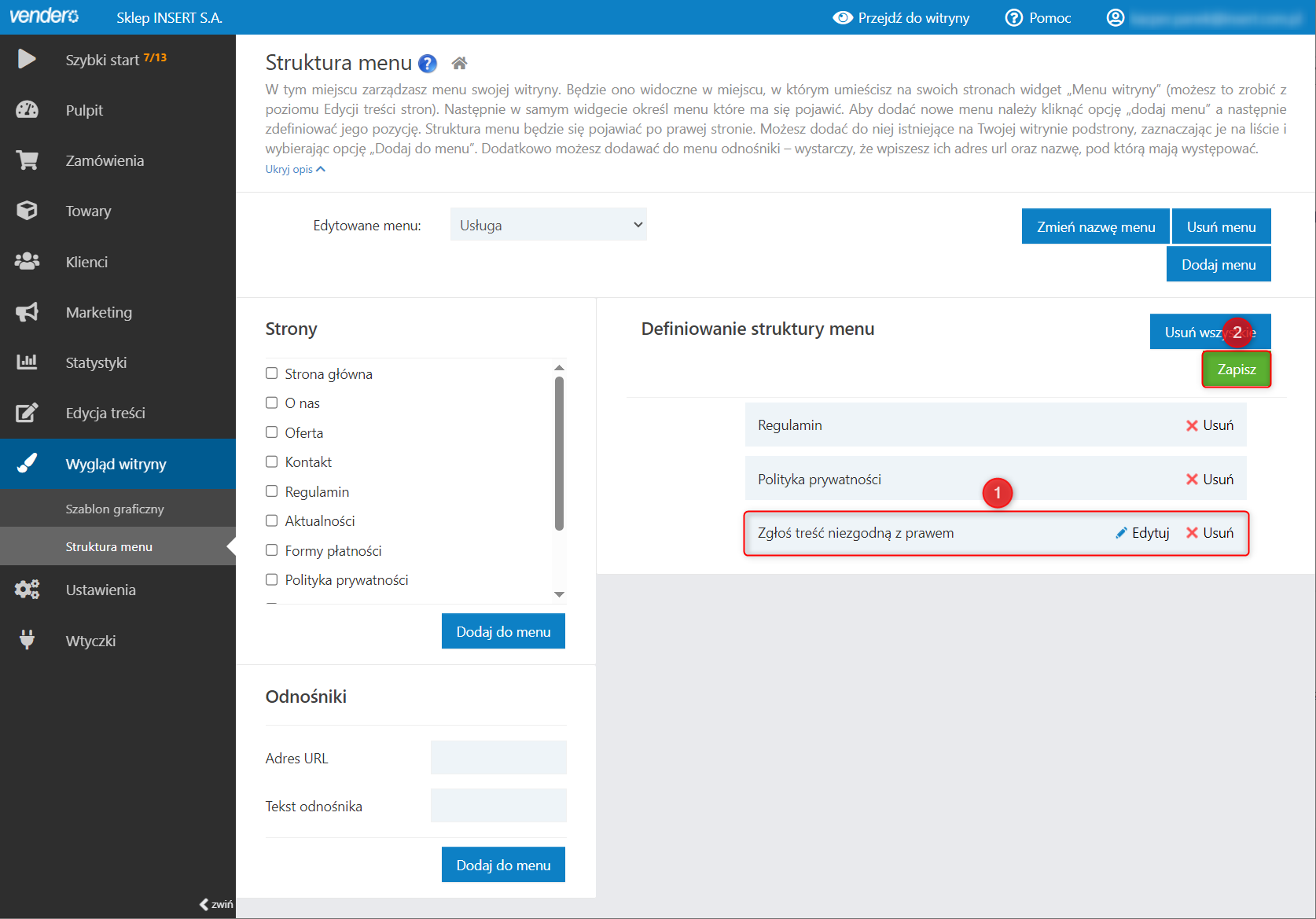Select Struktura menu submenu item
This screenshot has width=1316, height=919.
(x=118, y=546)
